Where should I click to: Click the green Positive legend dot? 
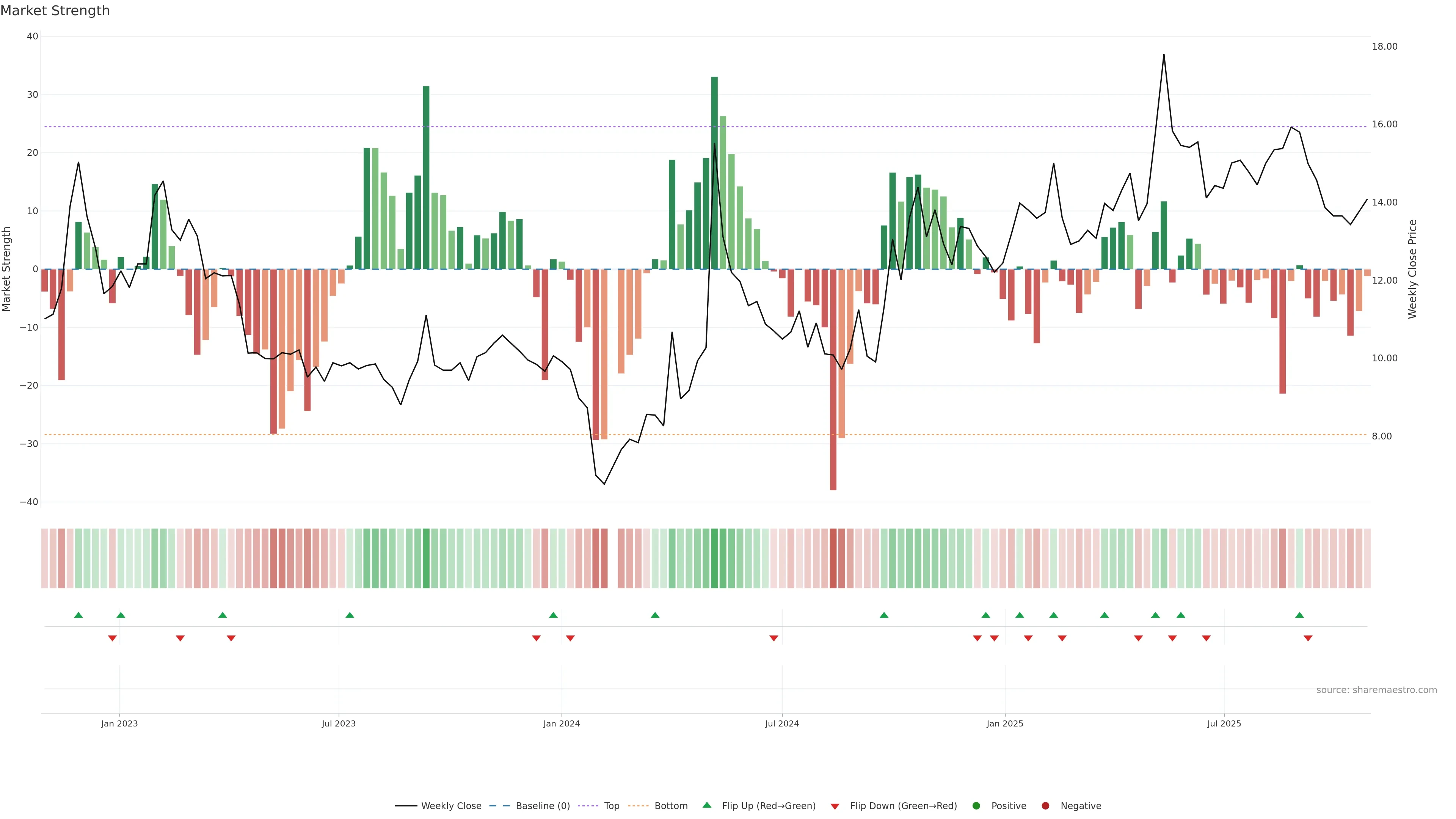(x=976, y=806)
